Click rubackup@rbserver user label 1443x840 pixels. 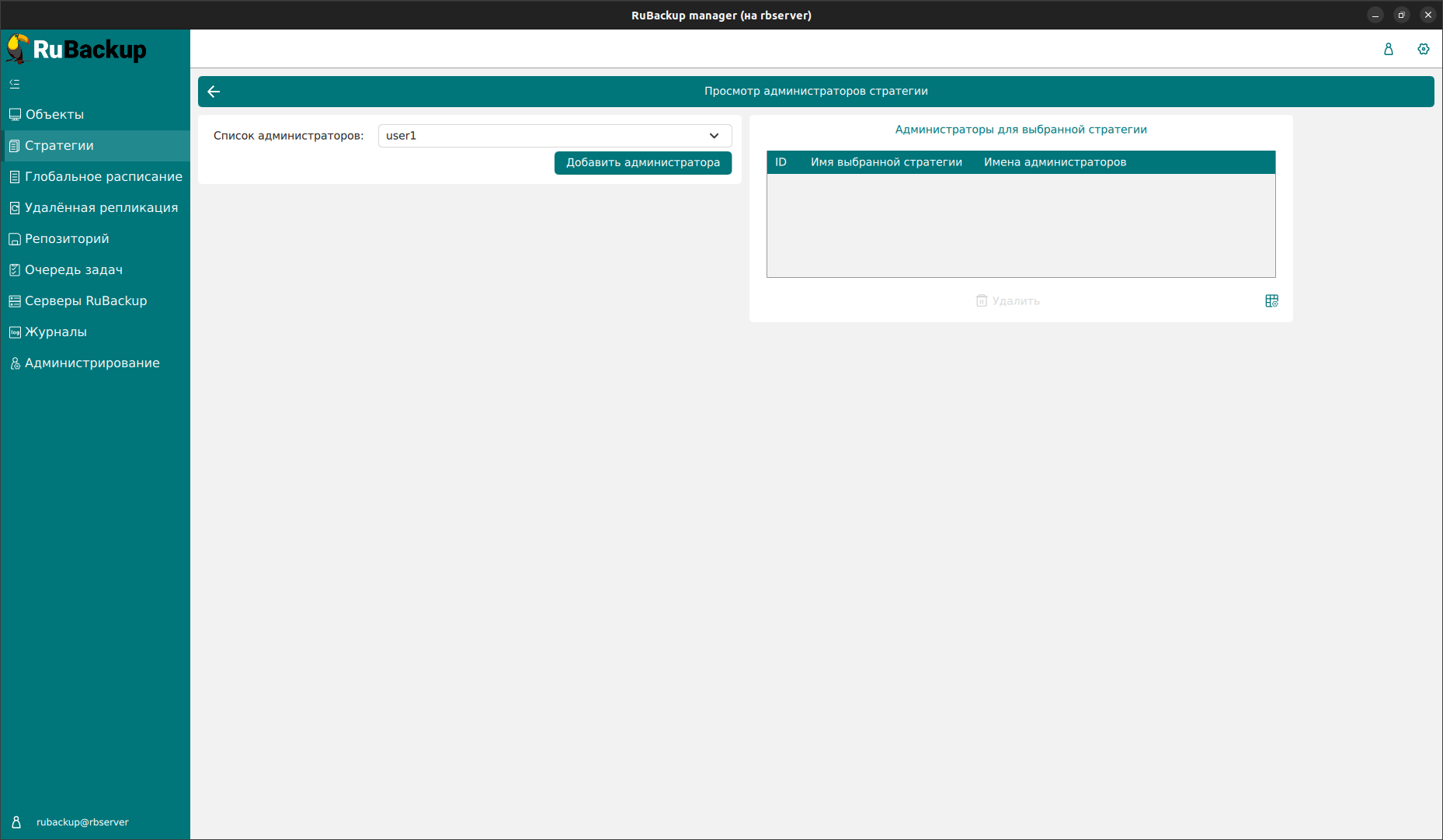pyautogui.click(x=82, y=822)
